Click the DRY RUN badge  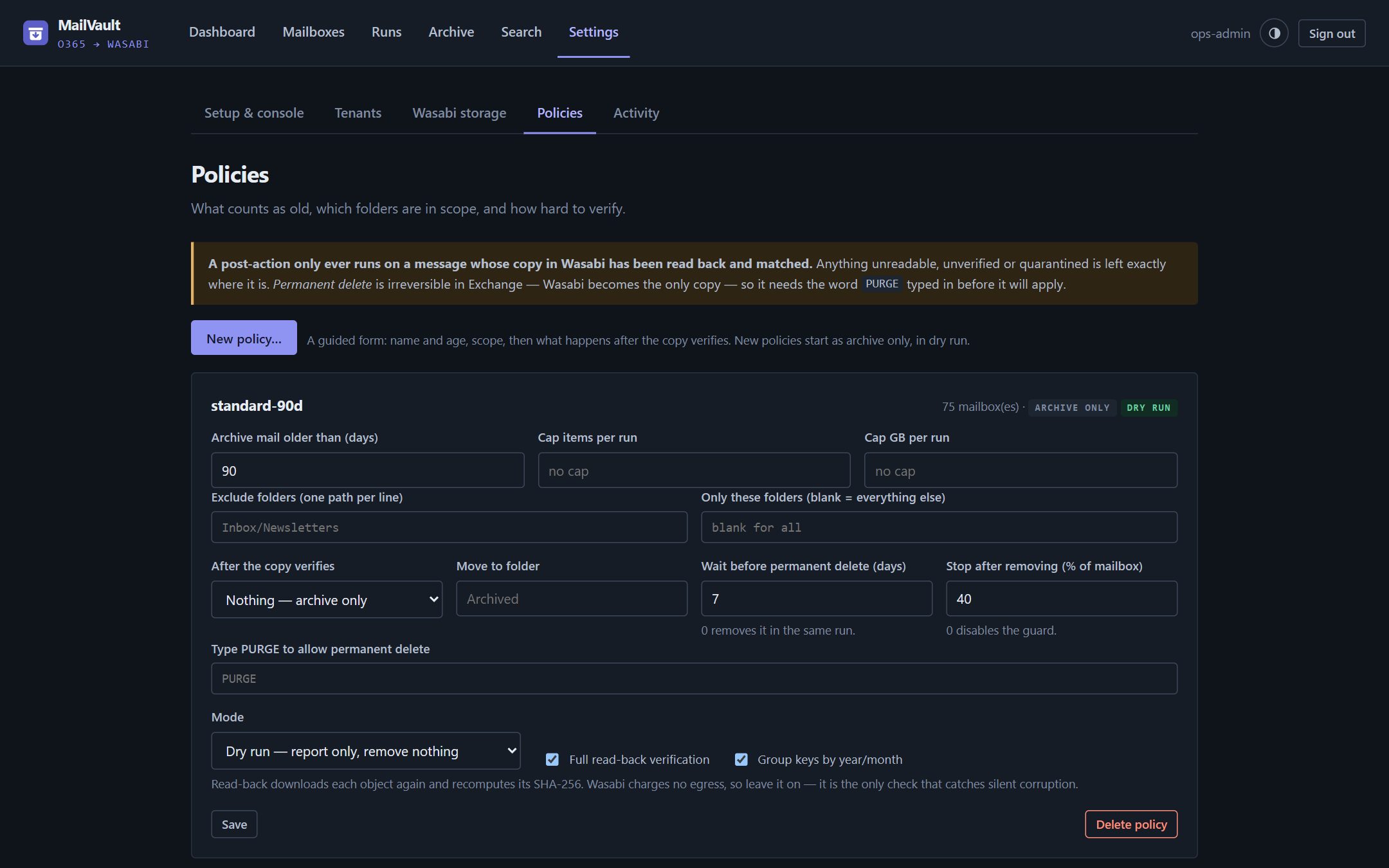click(x=1148, y=408)
